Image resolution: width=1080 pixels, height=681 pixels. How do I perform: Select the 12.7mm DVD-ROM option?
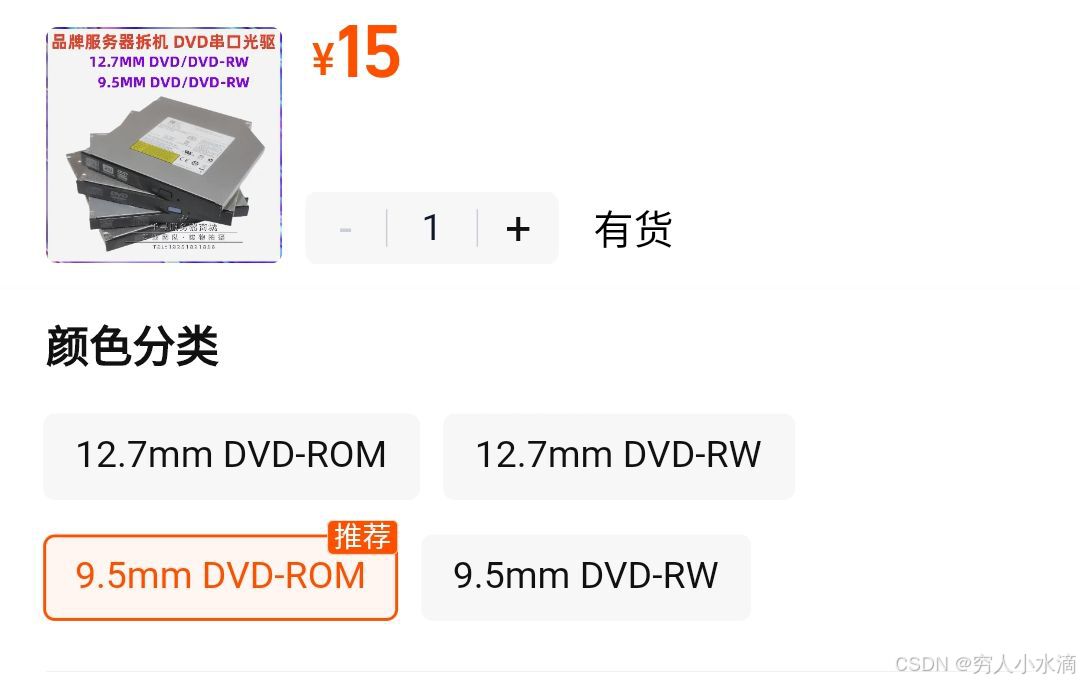coord(231,456)
